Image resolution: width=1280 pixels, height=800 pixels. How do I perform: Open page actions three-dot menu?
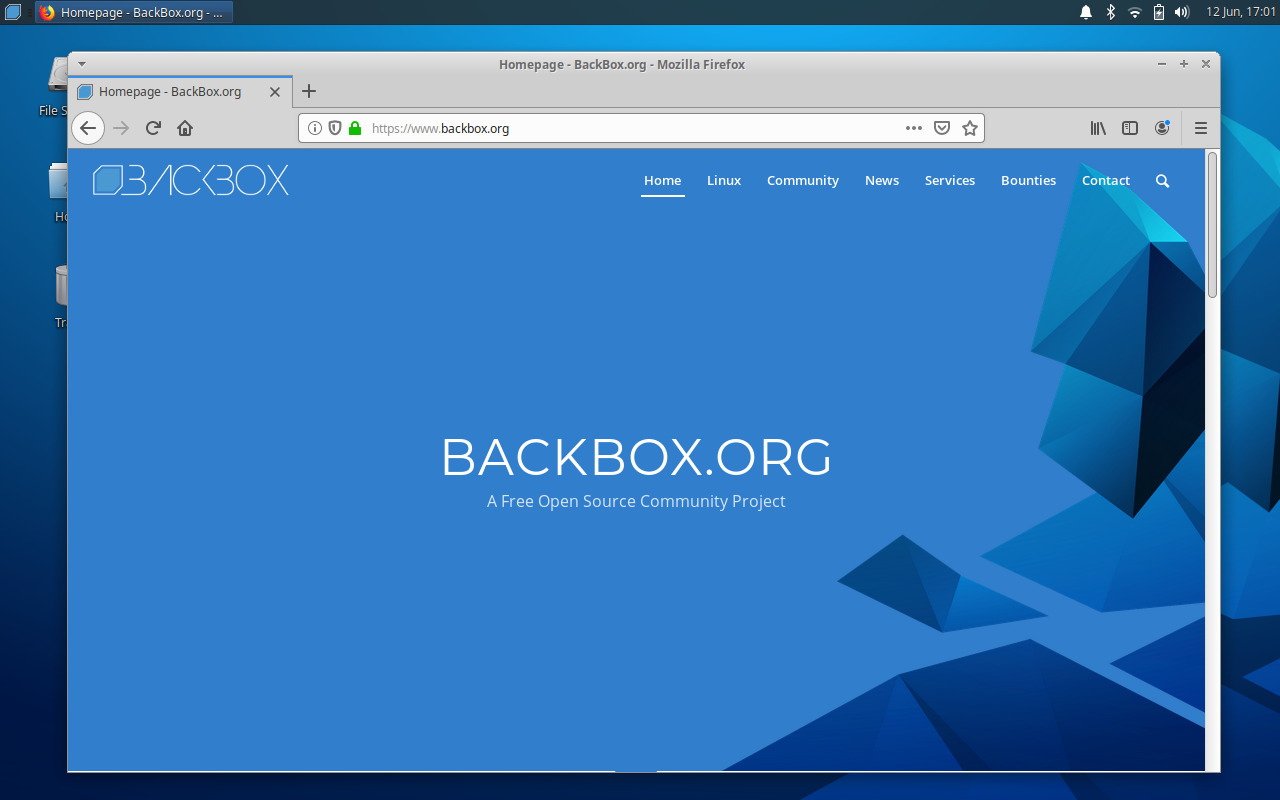pyautogui.click(x=914, y=128)
